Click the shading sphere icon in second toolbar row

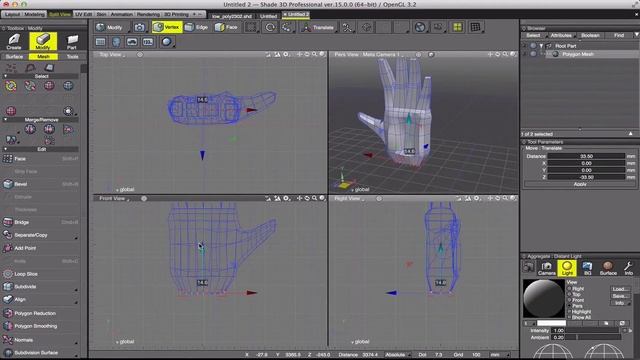click(167, 42)
